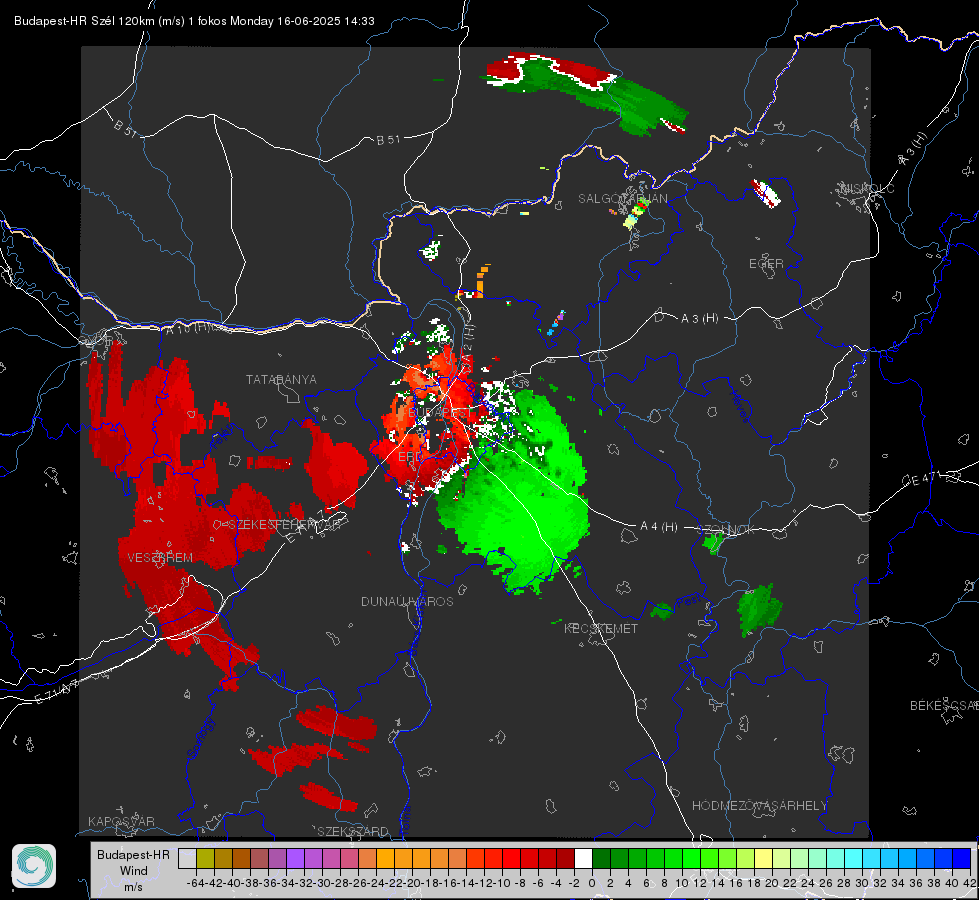Click the 'Heves' county label

[740, 407]
